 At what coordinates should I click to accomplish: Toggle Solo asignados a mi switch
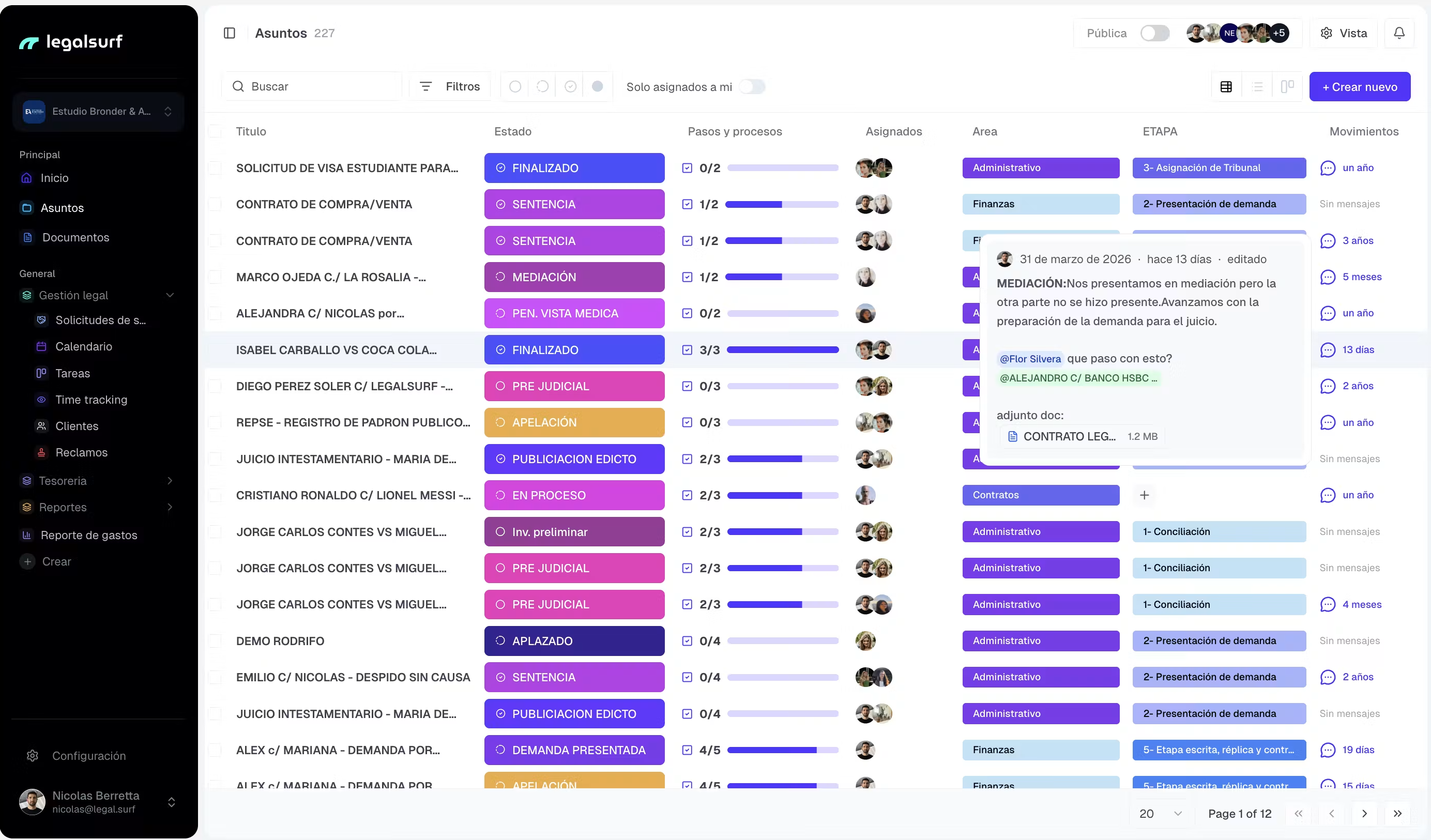(x=752, y=86)
